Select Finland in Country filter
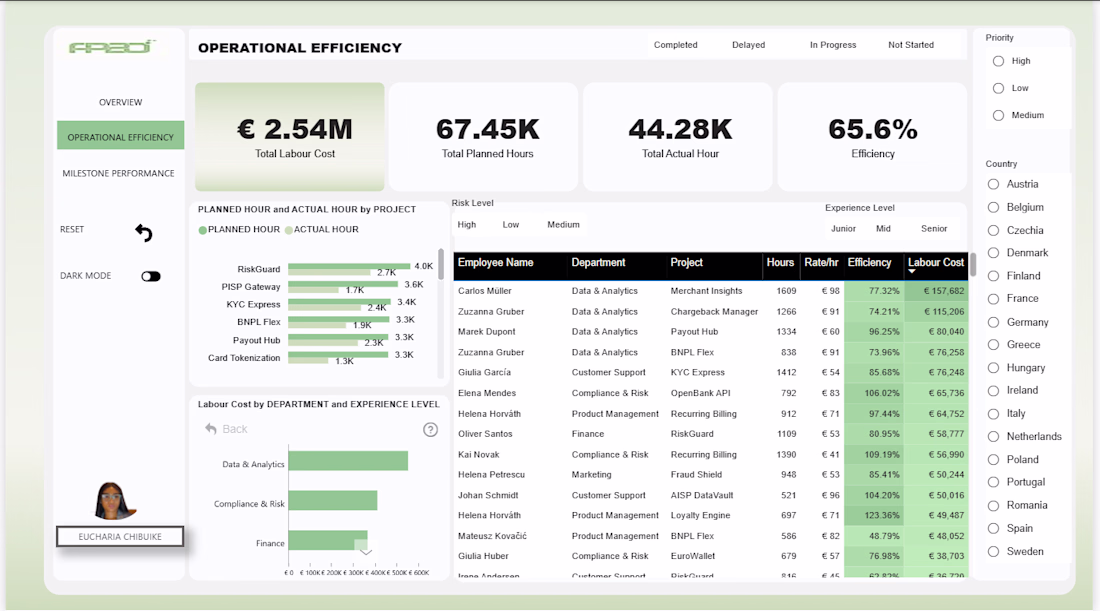Image resolution: width=1100 pixels, height=611 pixels. click(993, 276)
